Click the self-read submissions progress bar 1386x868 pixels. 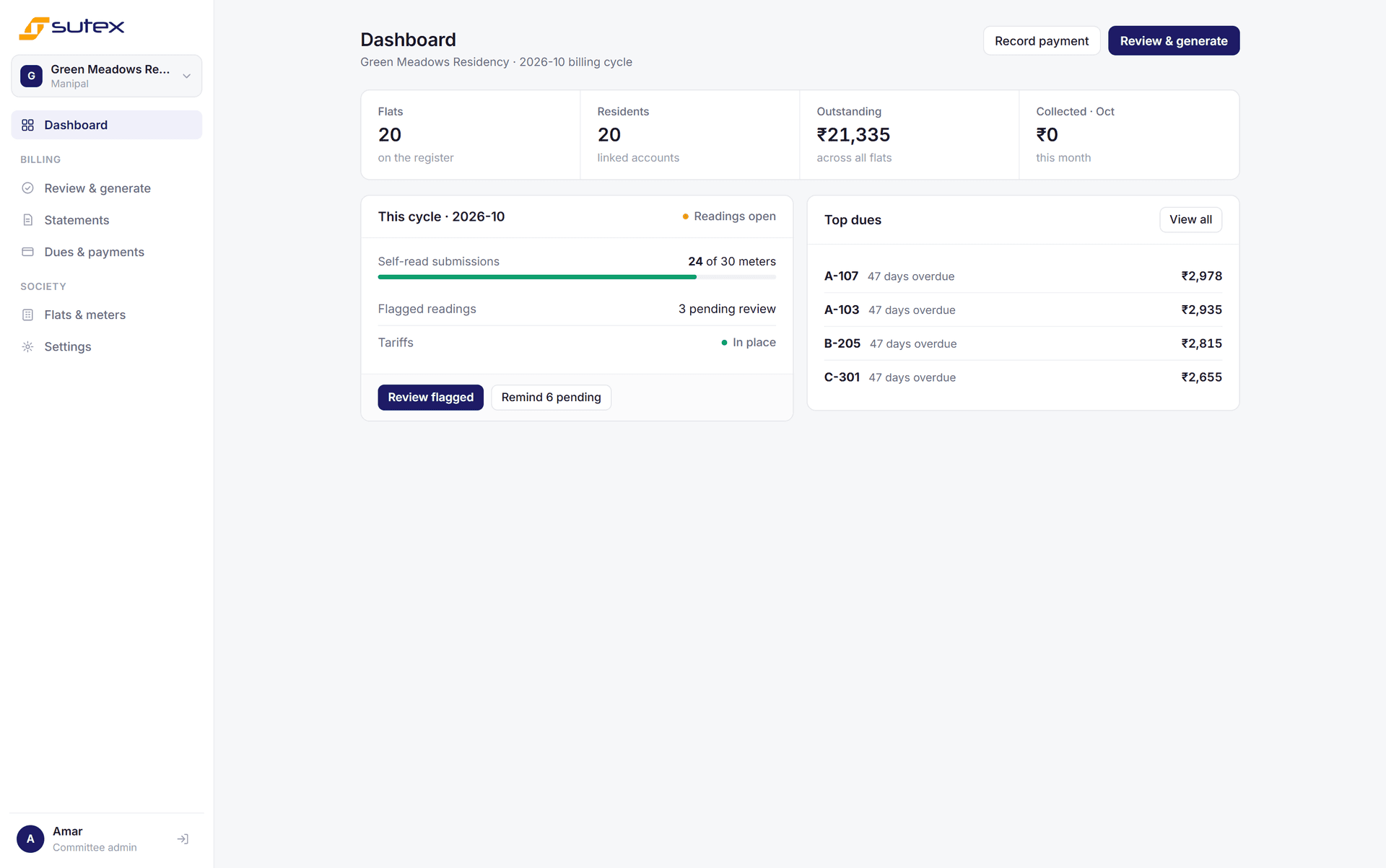coord(577,277)
